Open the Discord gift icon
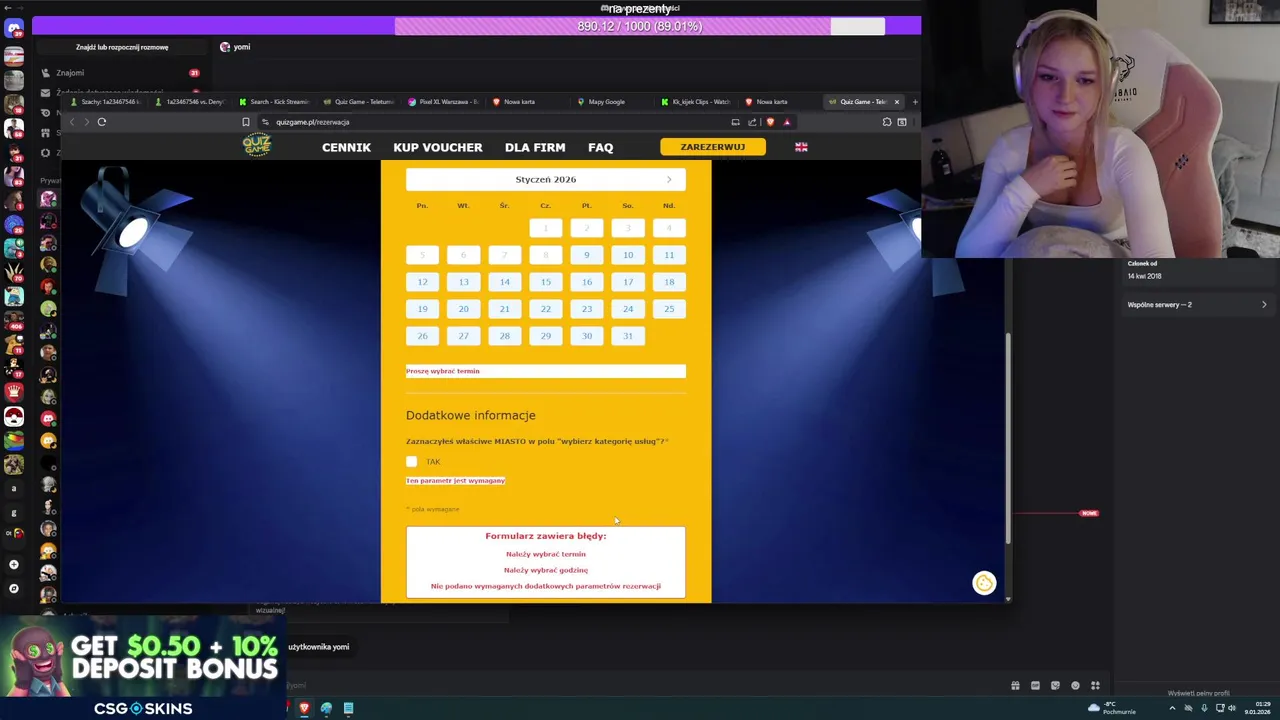The width and height of the screenshot is (1280, 720). [x=1015, y=685]
